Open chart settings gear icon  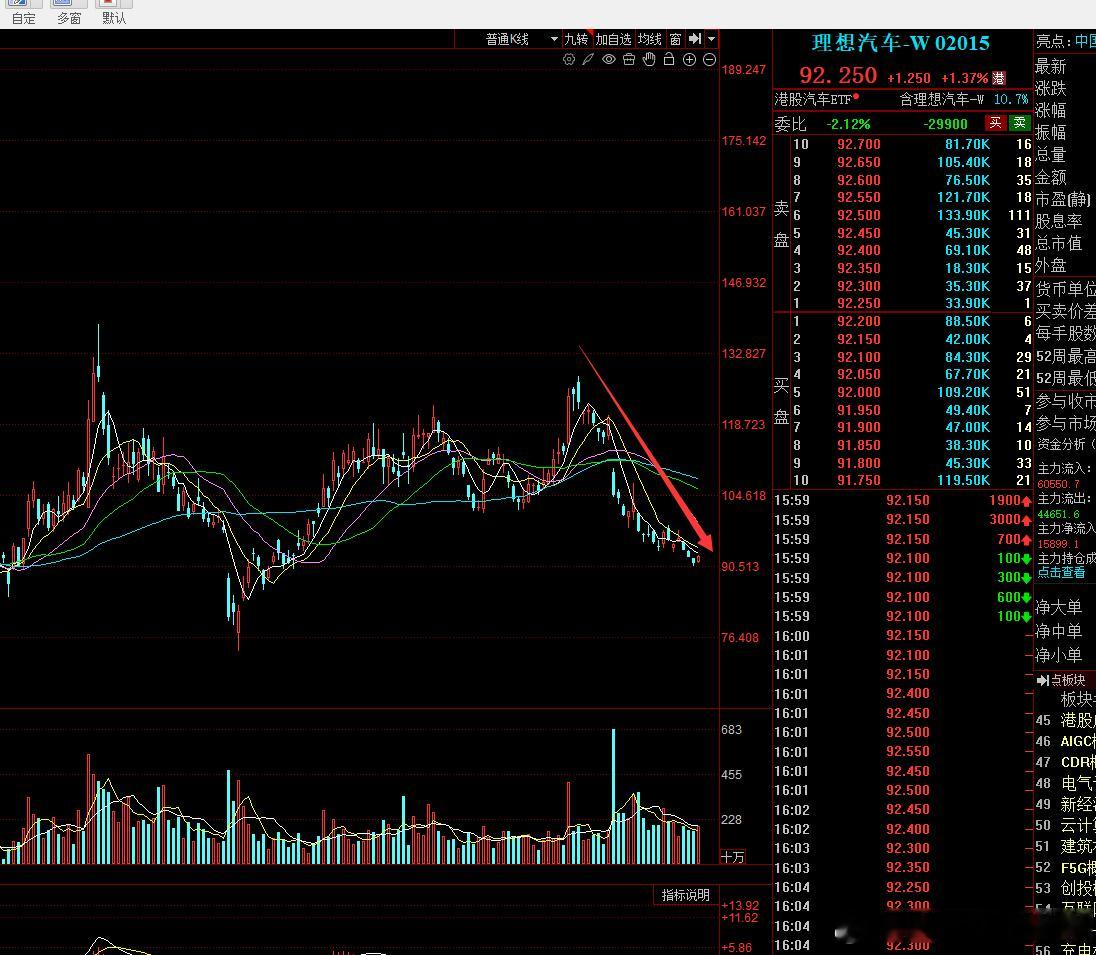click(x=569, y=59)
